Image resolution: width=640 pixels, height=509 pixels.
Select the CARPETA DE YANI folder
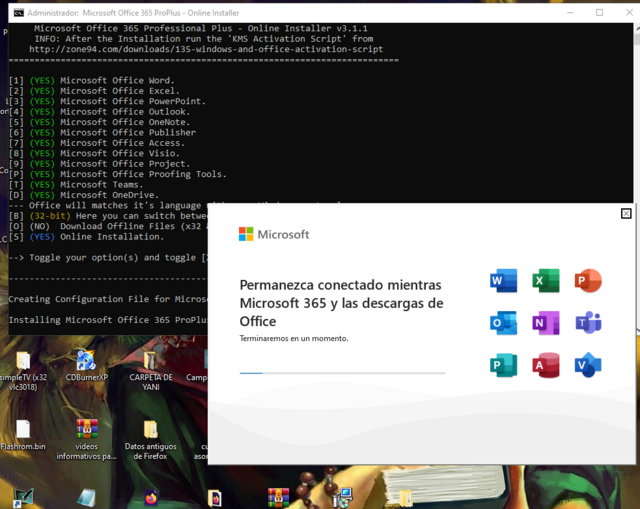coord(151,371)
